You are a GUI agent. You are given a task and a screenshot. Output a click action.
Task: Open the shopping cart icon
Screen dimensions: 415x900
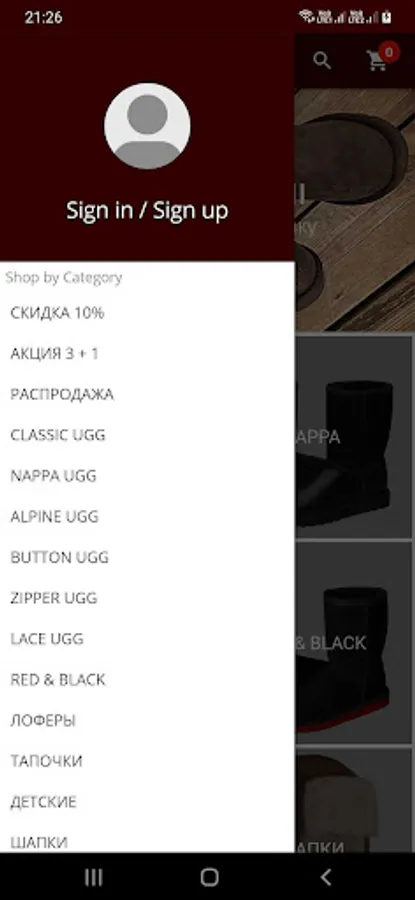coord(377,61)
